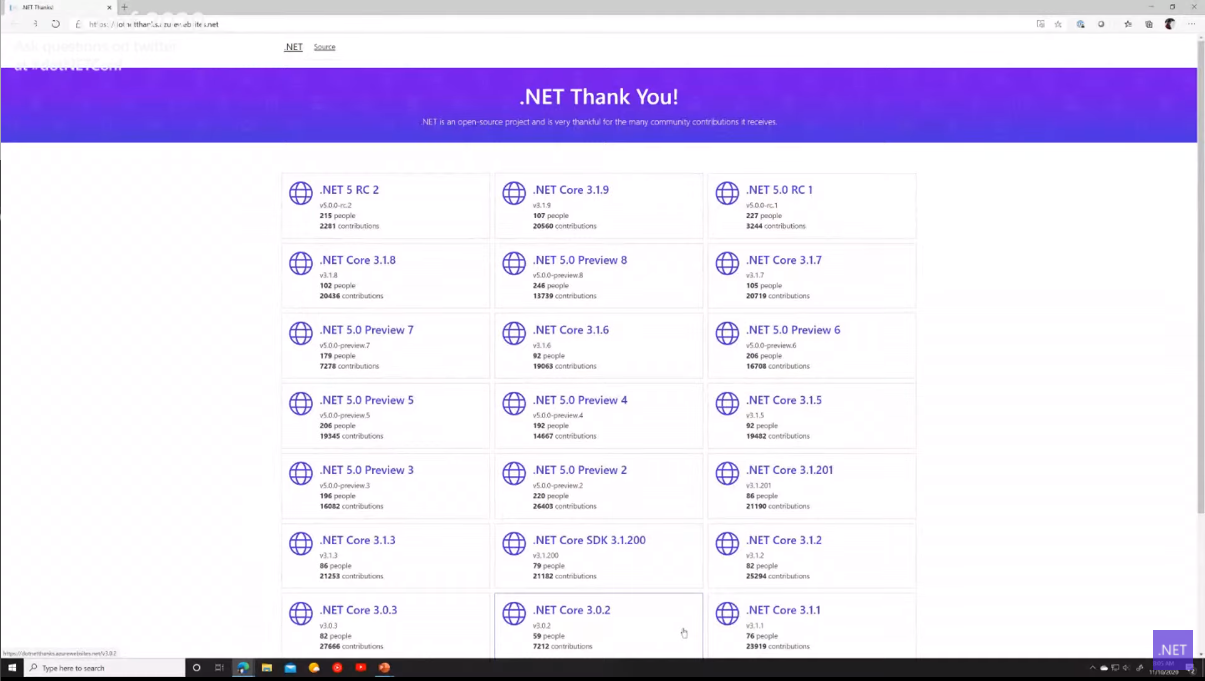1205x681 pixels.
Task: Click globe icon beside .NET Core 3.1.201
Action: [727, 473]
